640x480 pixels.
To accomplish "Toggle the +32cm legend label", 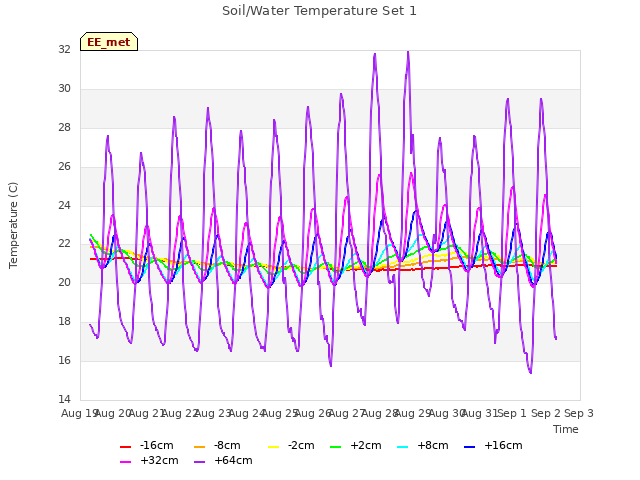I will point(159,460).
